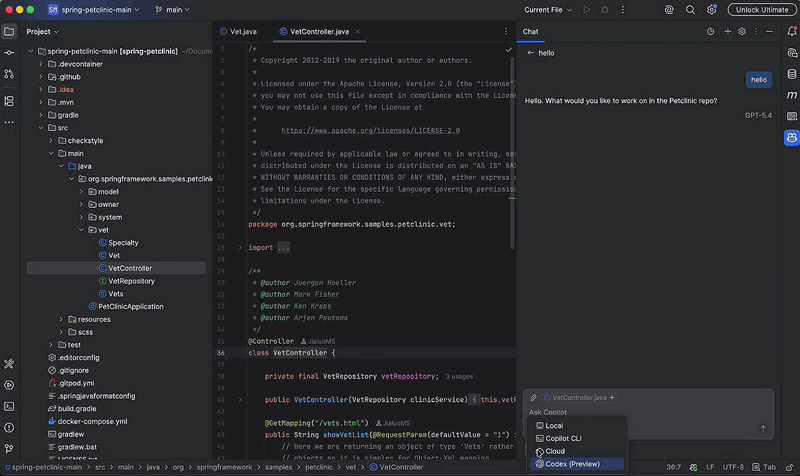The height and width of the screenshot is (476, 800).
Task: Click the Unlock Ultimate button
Action: point(762,10)
